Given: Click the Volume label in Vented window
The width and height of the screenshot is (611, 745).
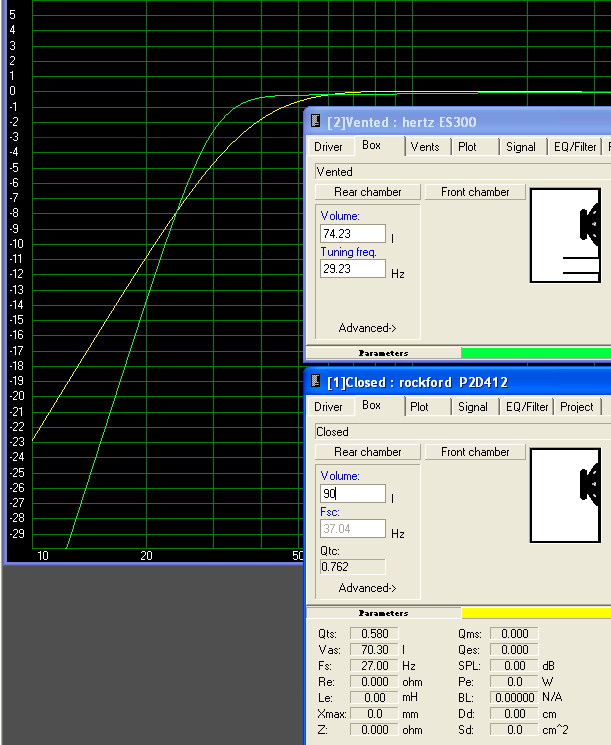Looking at the screenshot, I should (340, 216).
